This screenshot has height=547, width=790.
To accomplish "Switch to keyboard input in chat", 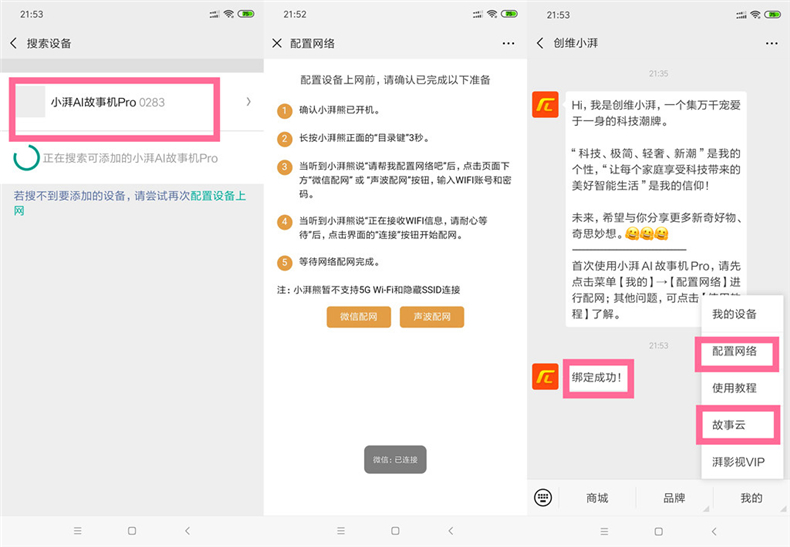I will [543, 498].
